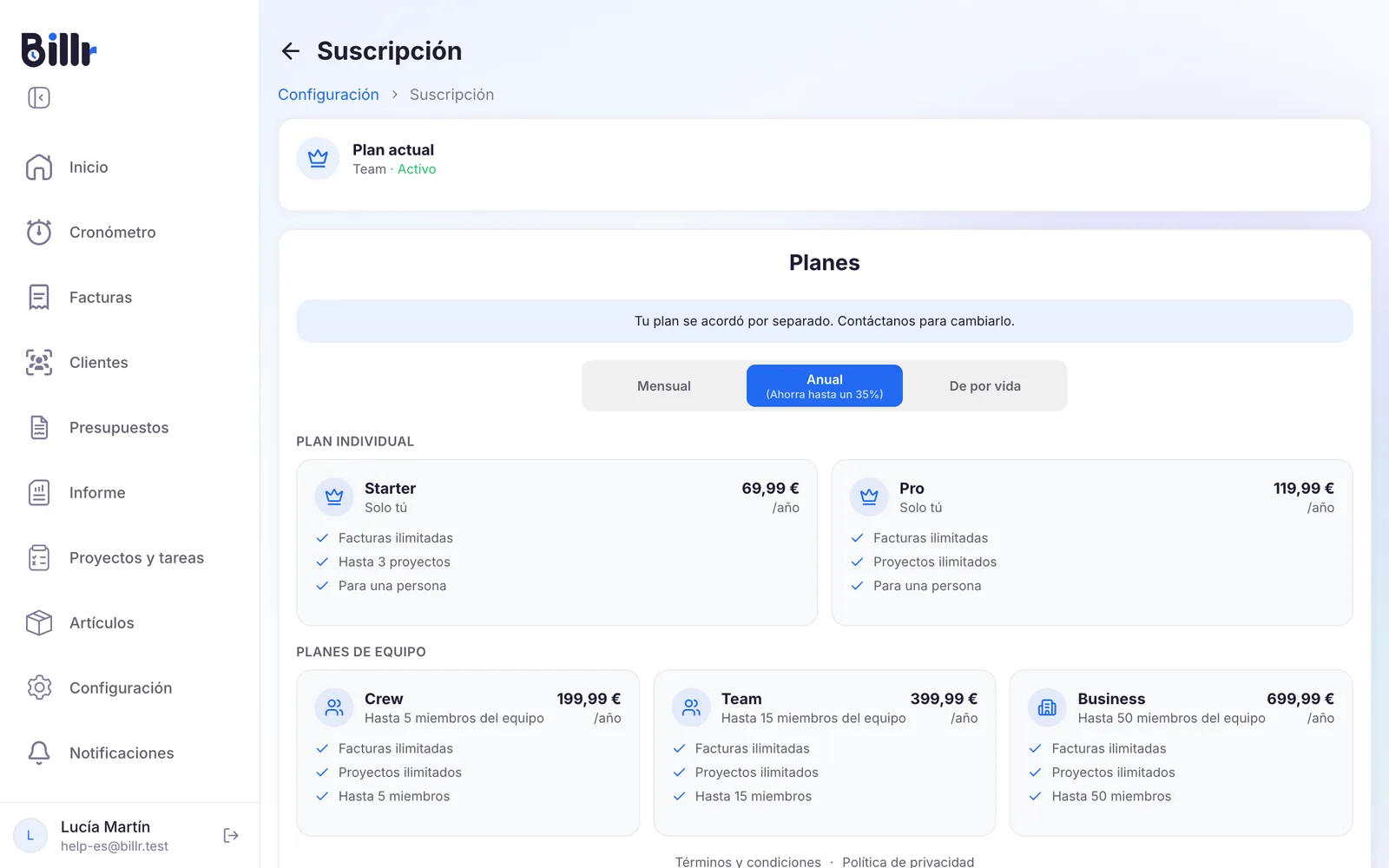Open Términos y condiciones link
This screenshot has height=868, width=1389.
748,861
